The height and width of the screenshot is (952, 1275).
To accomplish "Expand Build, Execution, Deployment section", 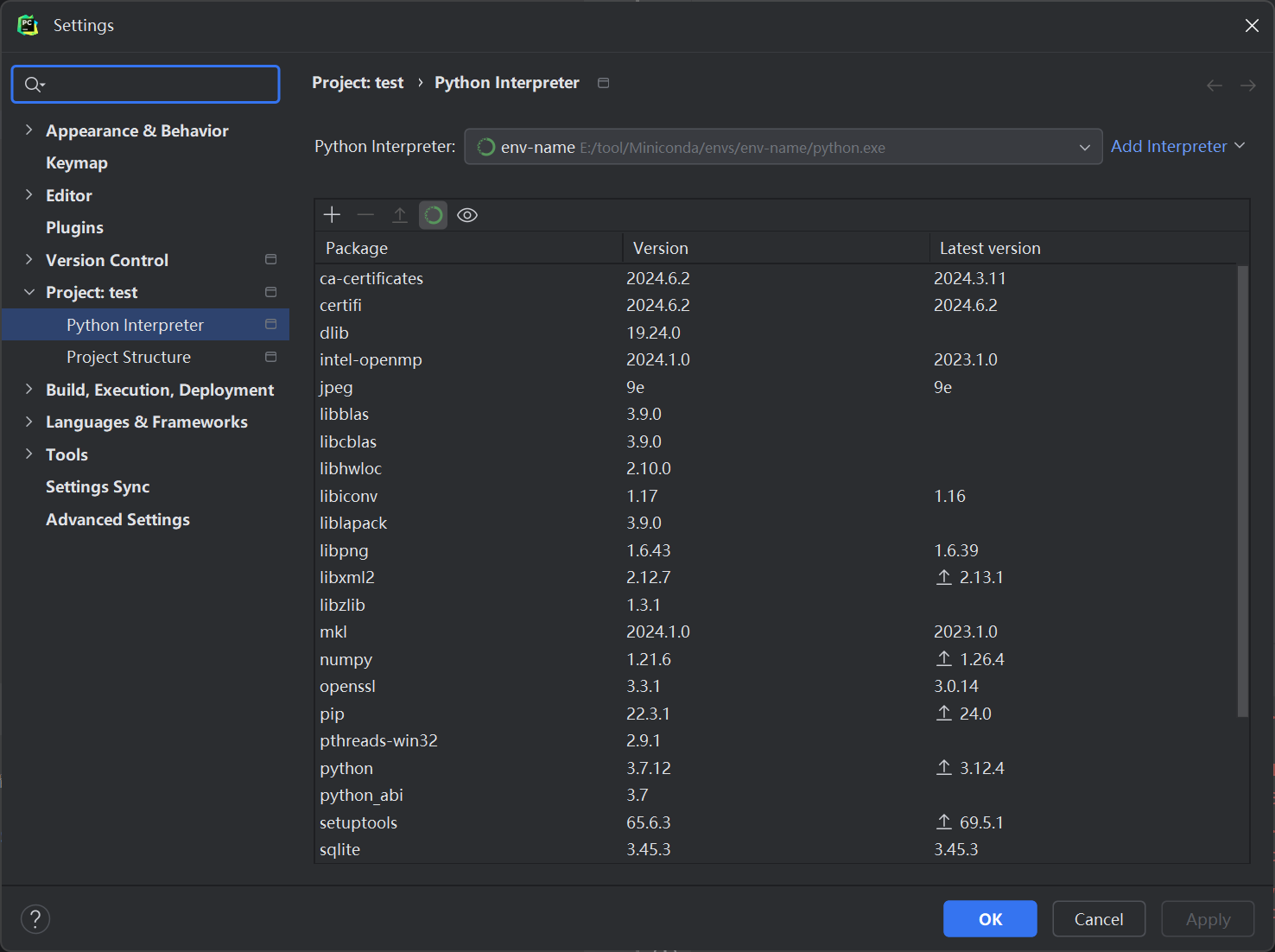I will (29, 389).
